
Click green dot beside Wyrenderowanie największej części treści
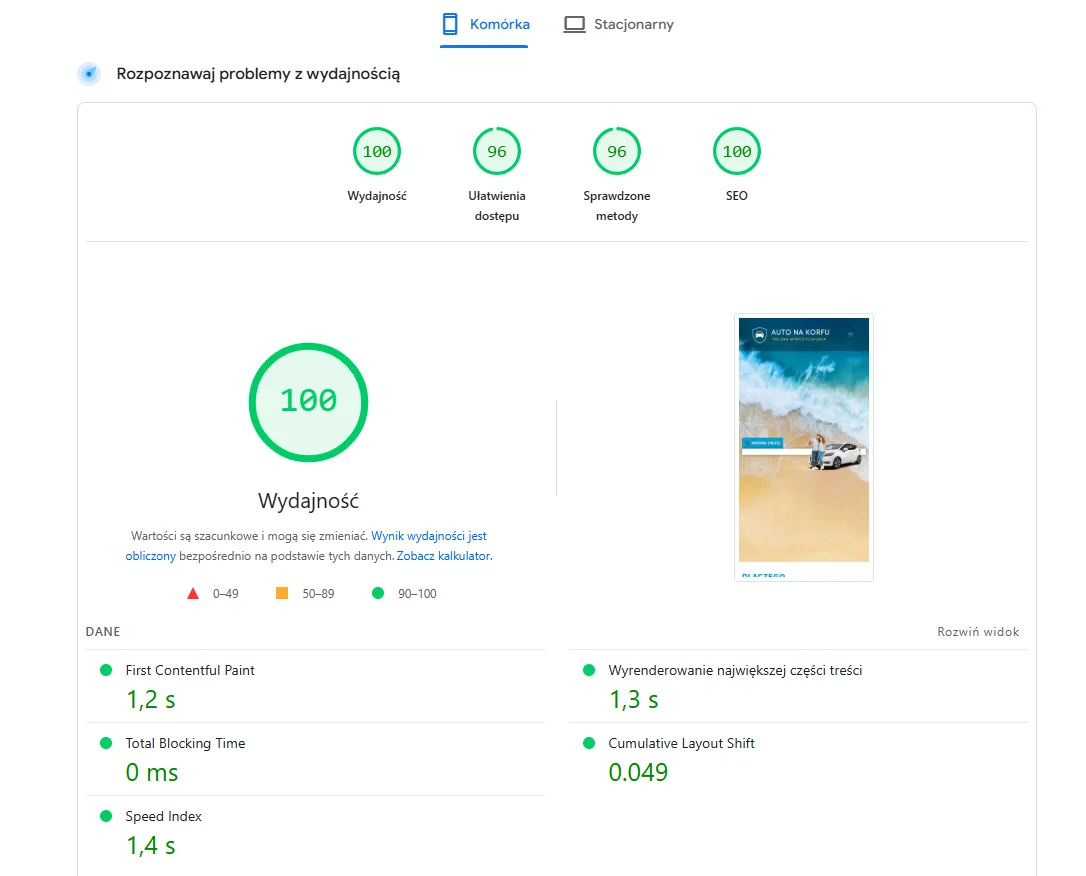[x=589, y=670]
